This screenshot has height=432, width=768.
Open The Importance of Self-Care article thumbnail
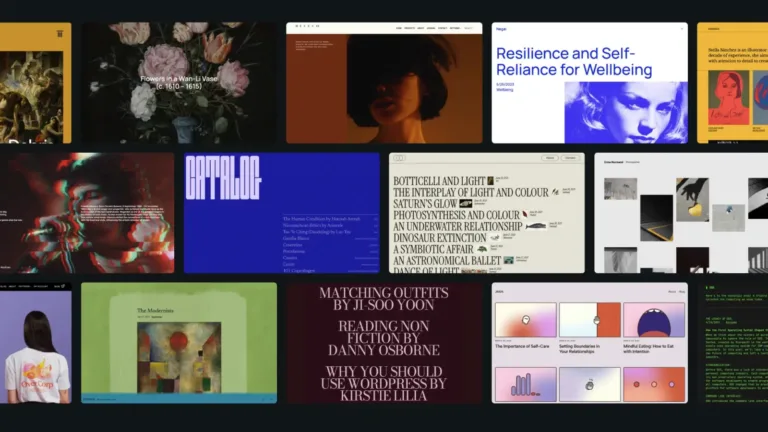[x=526, y=320]
